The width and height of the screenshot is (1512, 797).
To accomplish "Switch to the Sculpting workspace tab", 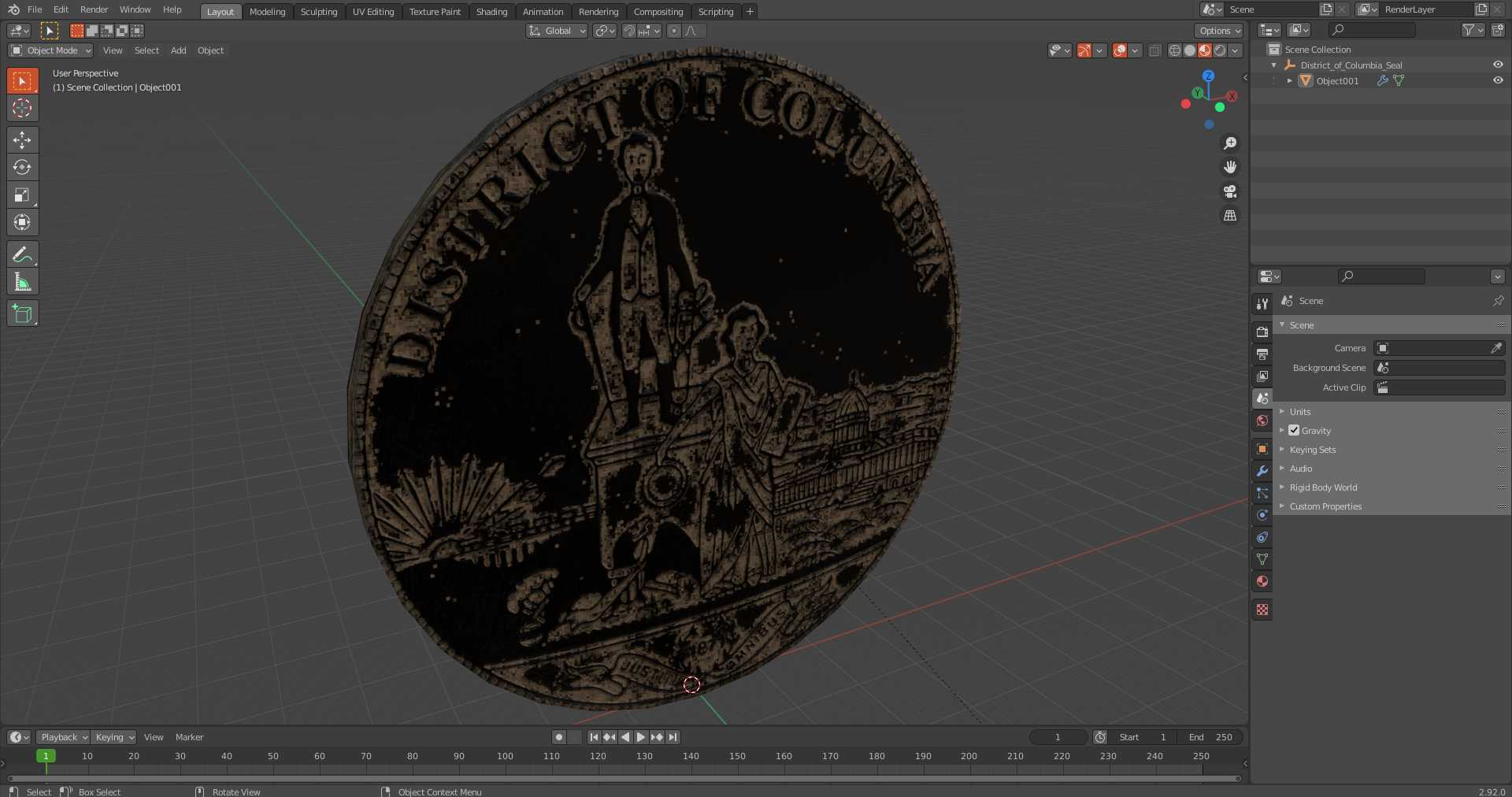I will (x=319, y=12).
